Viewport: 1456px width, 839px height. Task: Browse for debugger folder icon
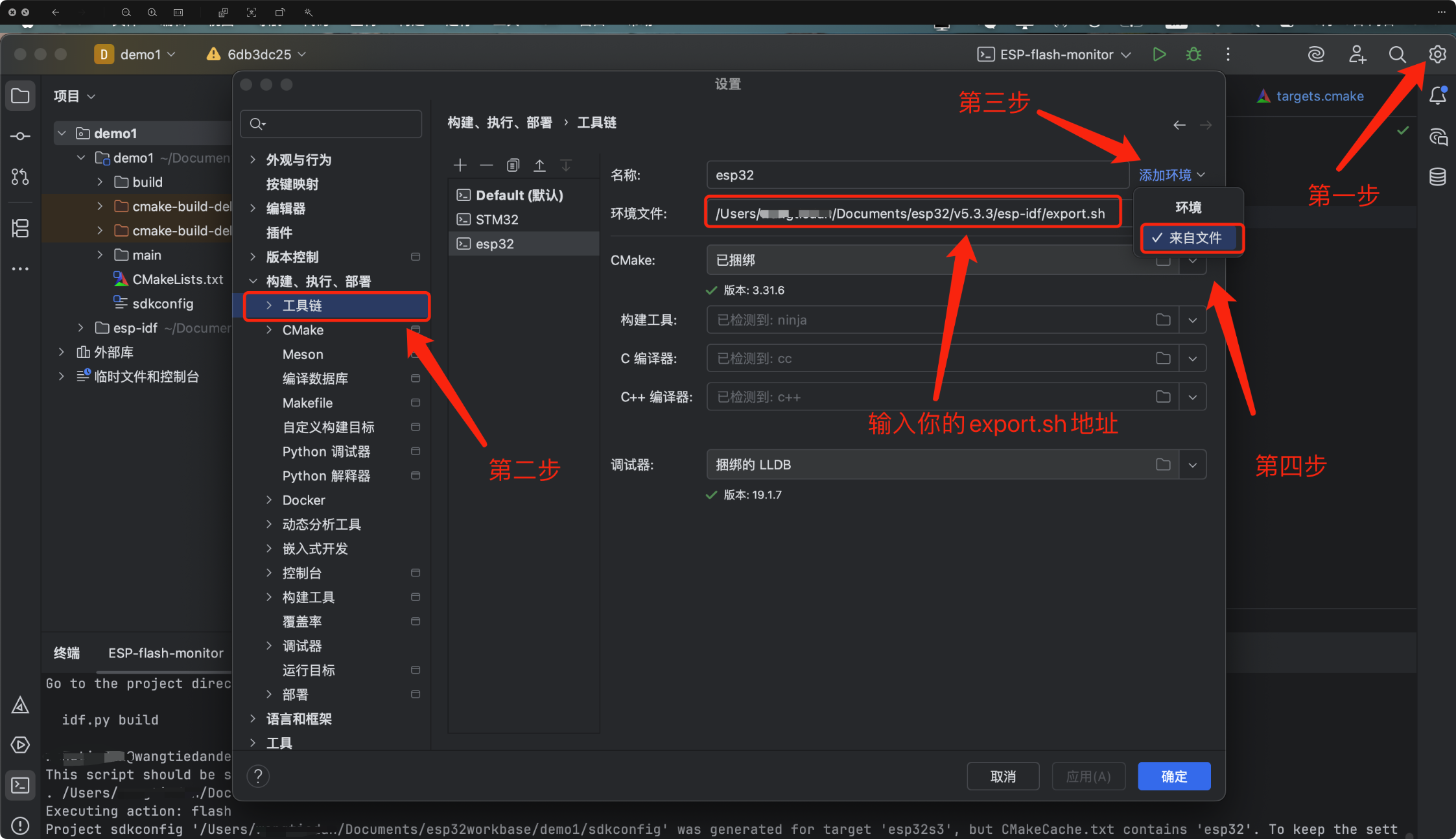[1163, 464]
